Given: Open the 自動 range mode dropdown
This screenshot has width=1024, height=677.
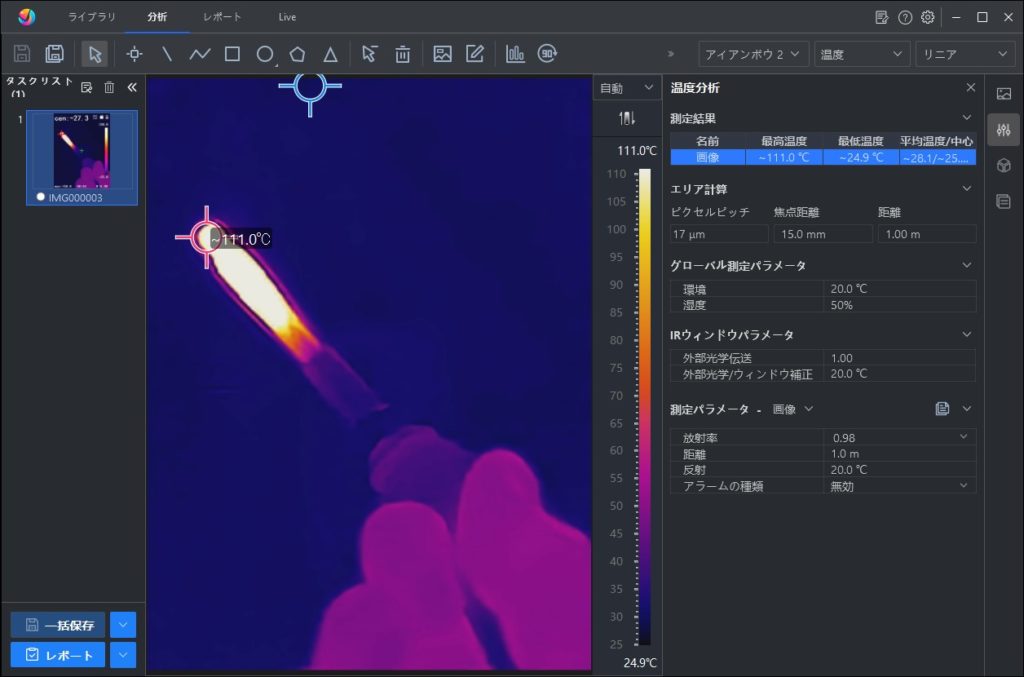Looking at the screenshot, I should click(x=626, y=88).
